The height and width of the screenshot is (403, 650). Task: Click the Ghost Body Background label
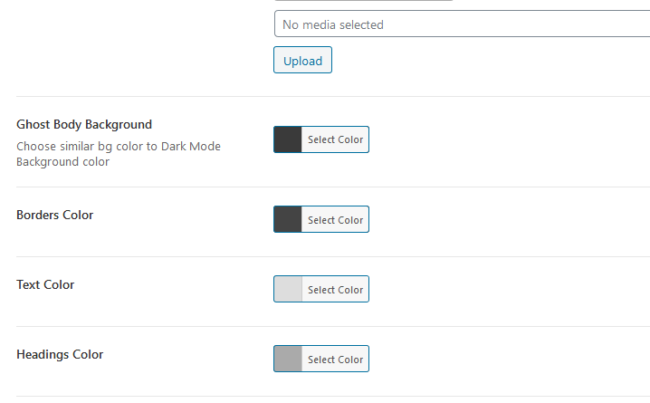[x=84, y=125]
